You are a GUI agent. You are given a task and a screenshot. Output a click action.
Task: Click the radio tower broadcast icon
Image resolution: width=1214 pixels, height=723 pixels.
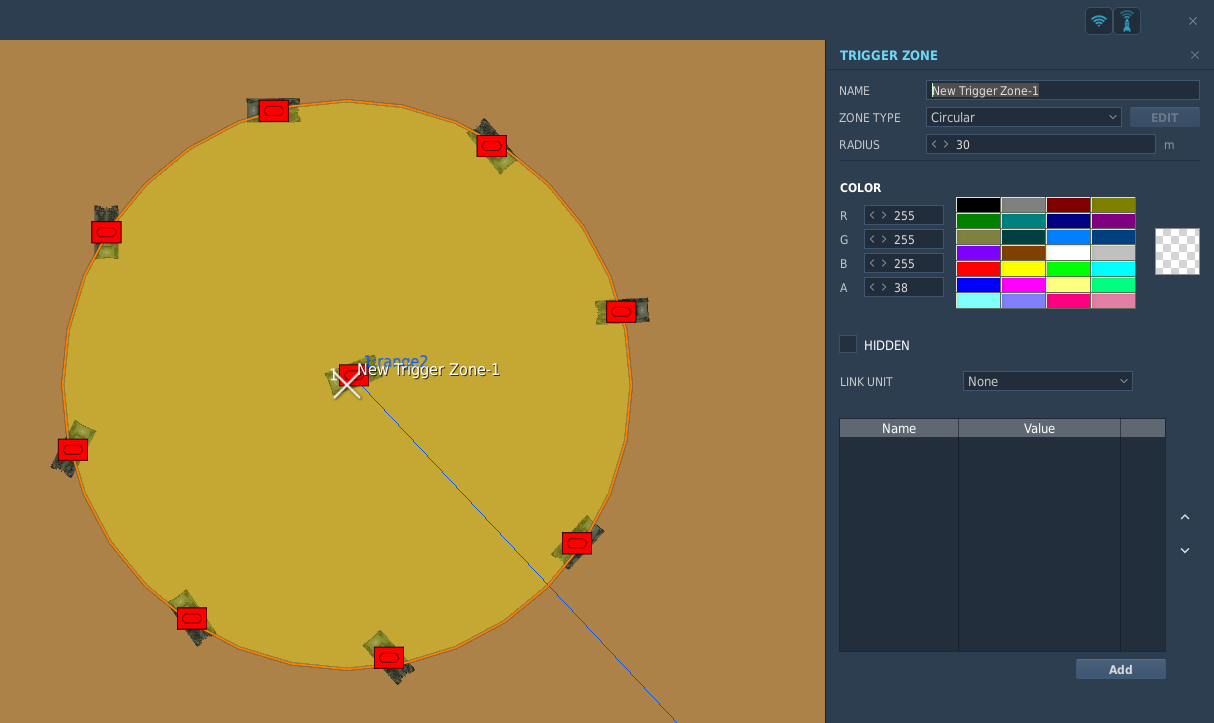coord(1127,21)
